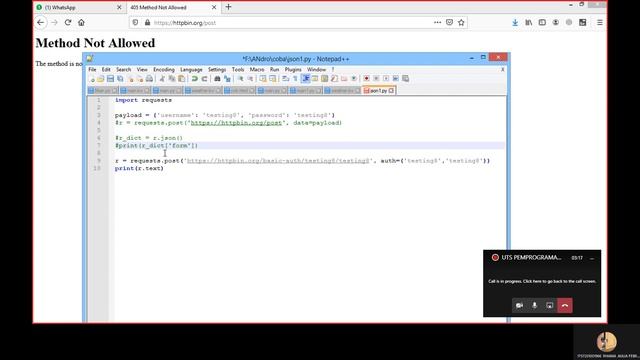Screen dimensions: 640x360
Task: Open the Run menu
Action: [274, 70]
